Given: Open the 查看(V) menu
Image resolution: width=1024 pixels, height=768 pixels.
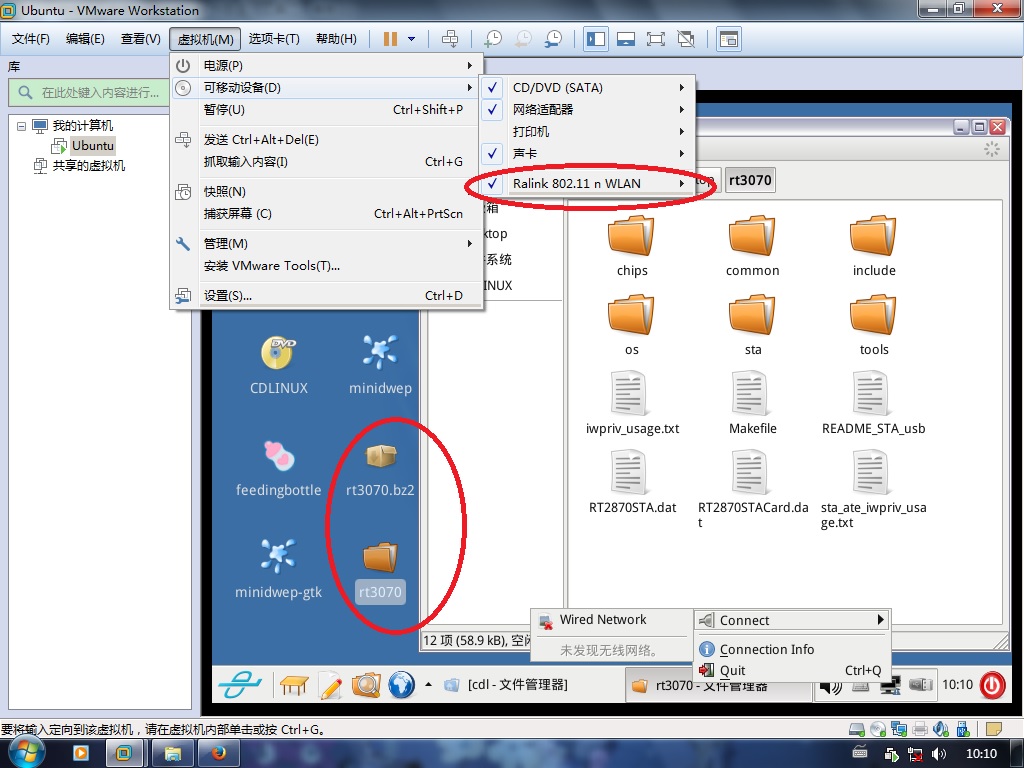Looking at the screenshot, I should [140, 39].
